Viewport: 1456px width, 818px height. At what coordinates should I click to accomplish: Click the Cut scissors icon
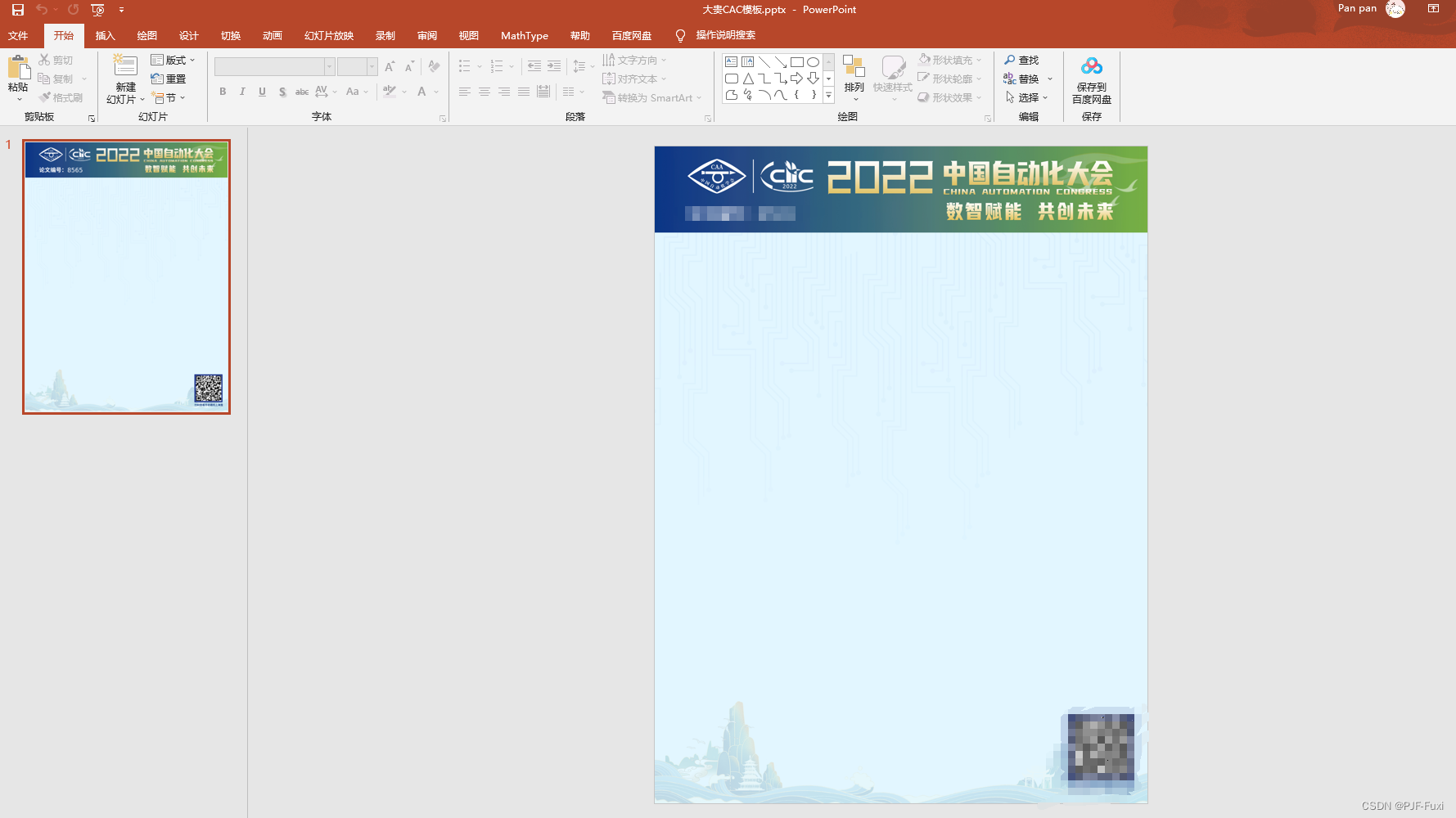(x=44, y=60)
